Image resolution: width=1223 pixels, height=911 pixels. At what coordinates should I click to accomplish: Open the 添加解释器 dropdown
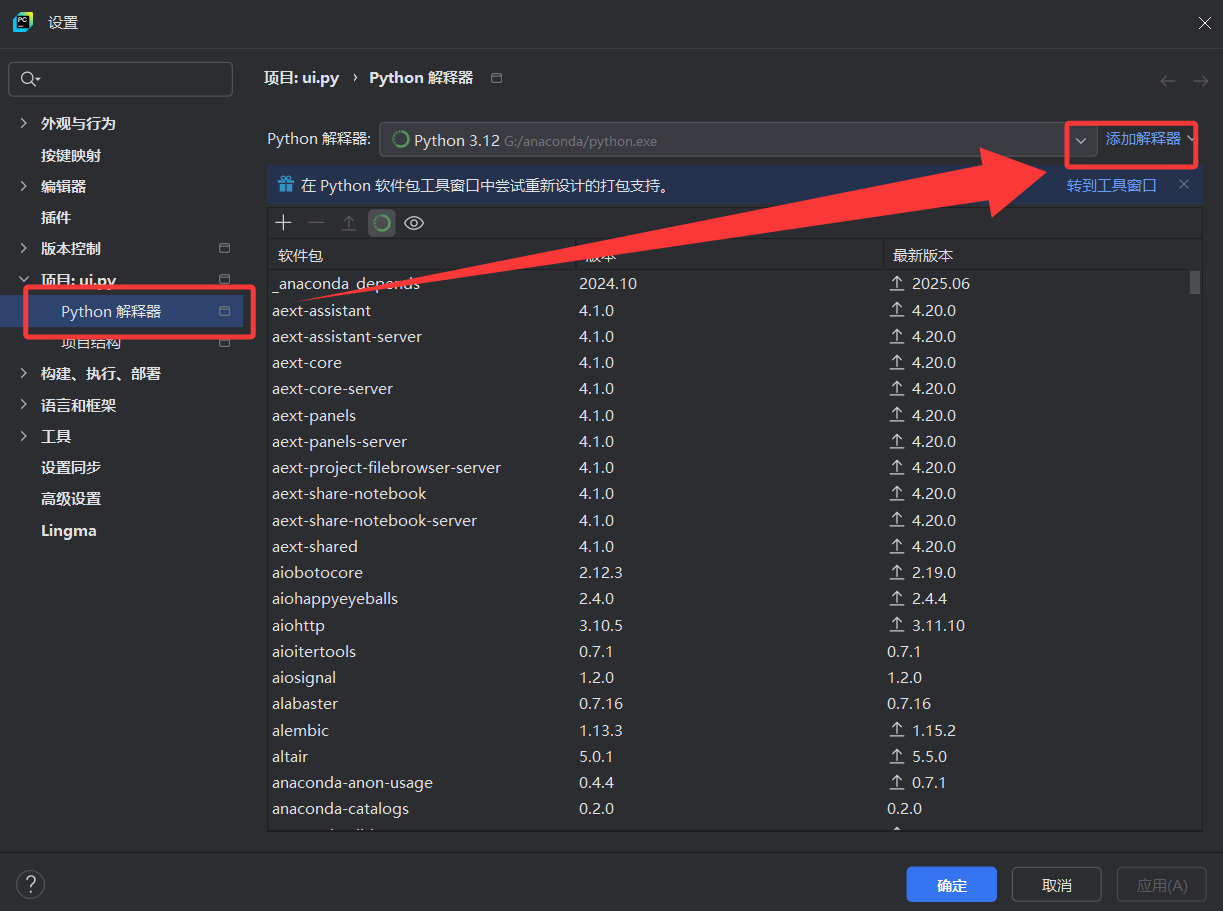[1150, 139]
